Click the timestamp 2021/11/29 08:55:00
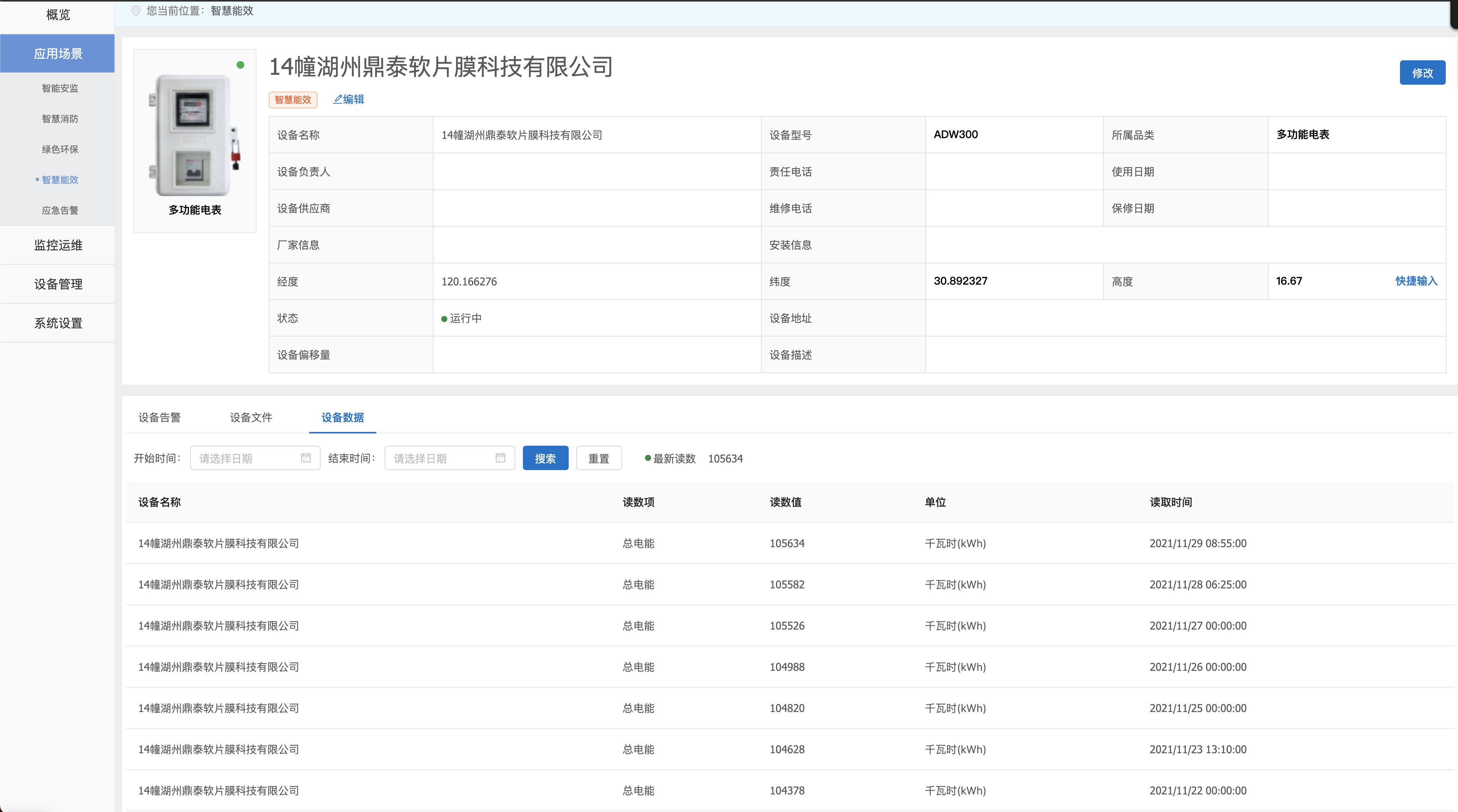Image resolution: width=1458 pixels, height=812 pixels. (1198, 543)
